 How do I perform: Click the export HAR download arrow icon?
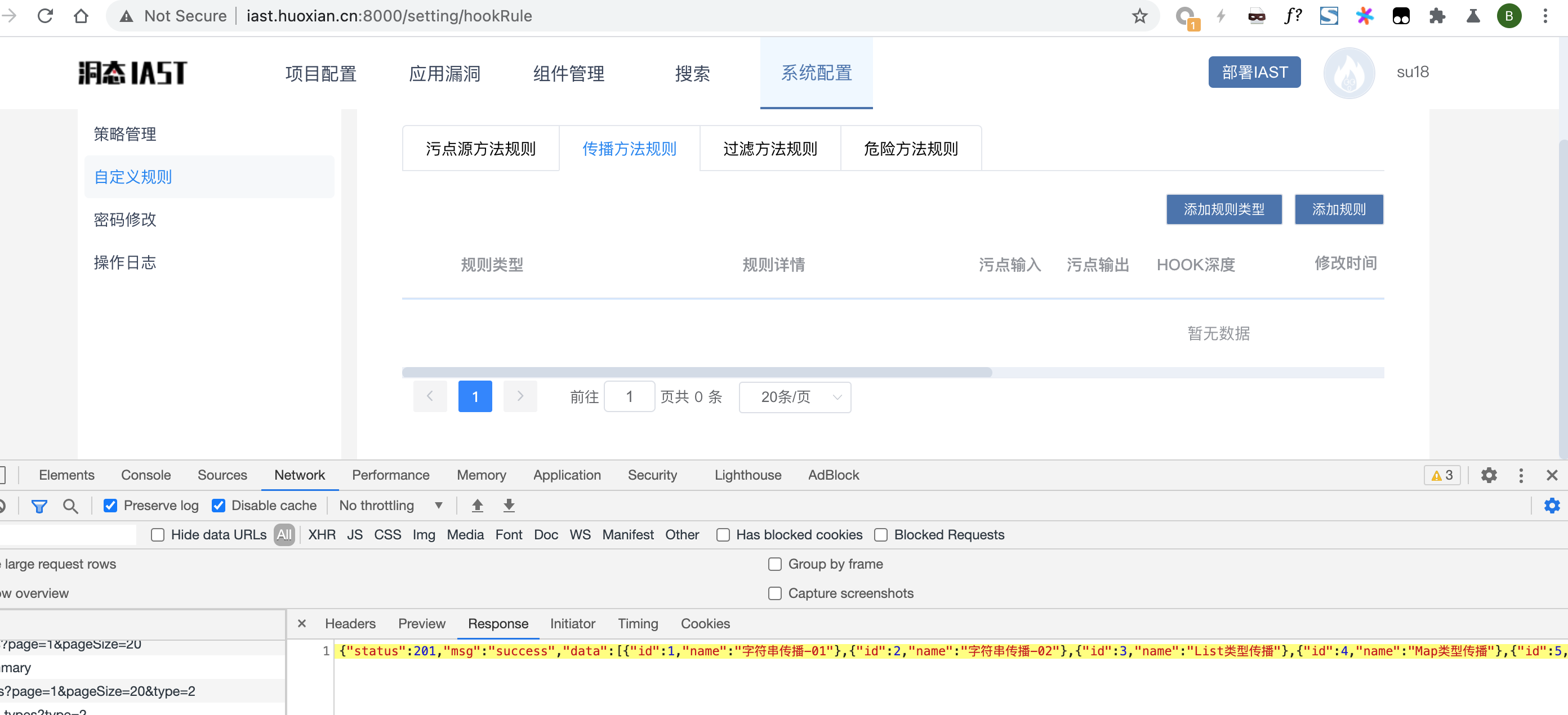click(x=509, y=506)
